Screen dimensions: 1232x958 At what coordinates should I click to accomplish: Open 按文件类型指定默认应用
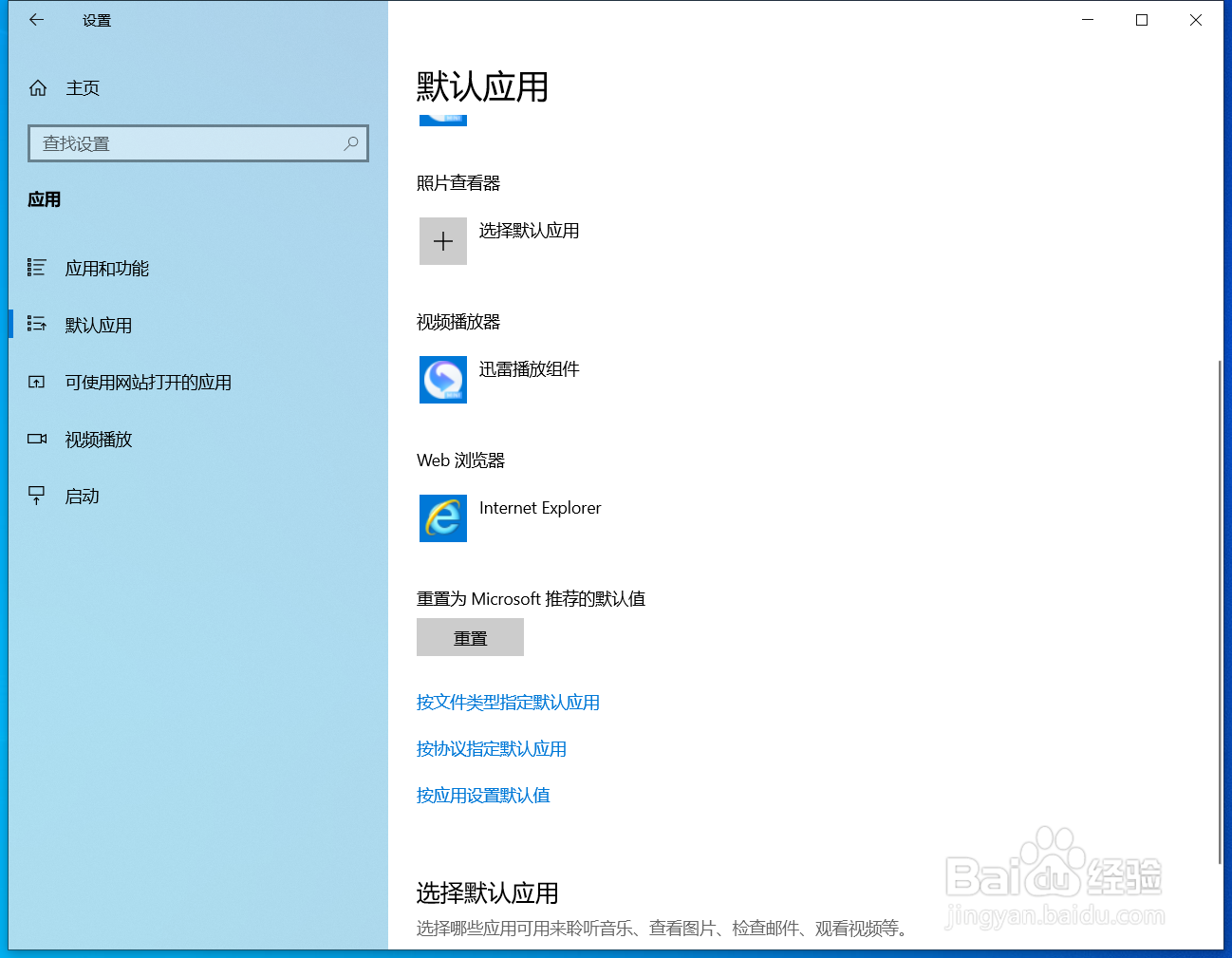[x=508, y=703]
